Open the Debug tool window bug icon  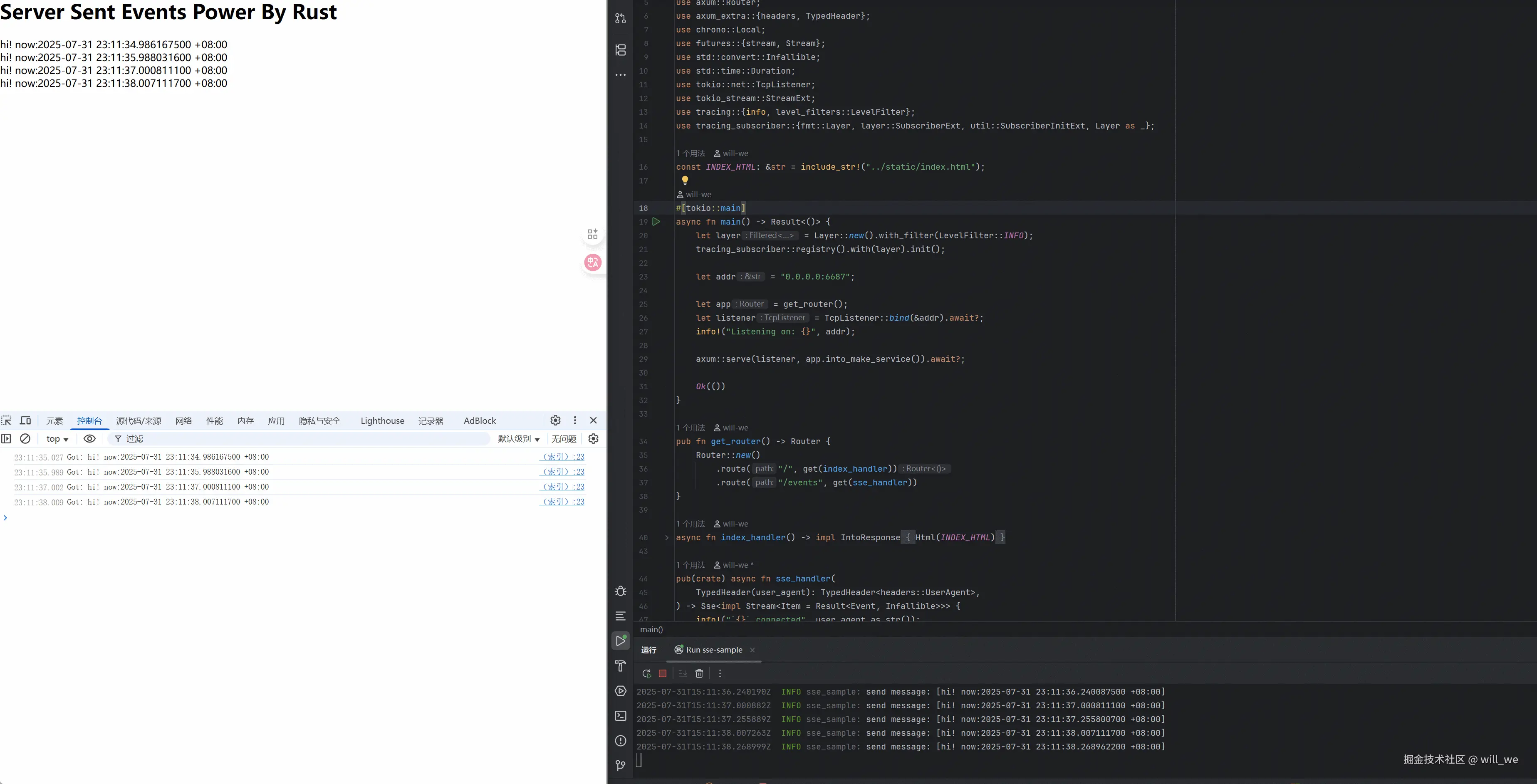[x=621, y=591]
